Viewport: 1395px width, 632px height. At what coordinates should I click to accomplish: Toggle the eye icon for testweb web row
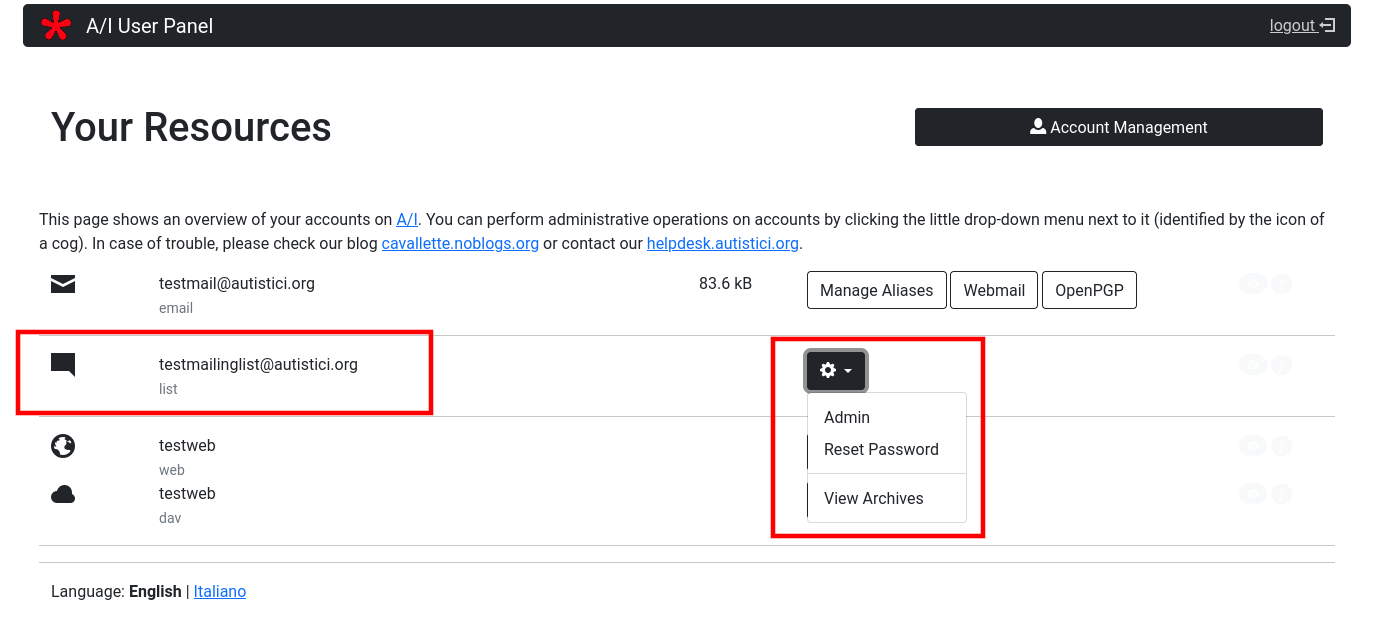point(1252,446)
